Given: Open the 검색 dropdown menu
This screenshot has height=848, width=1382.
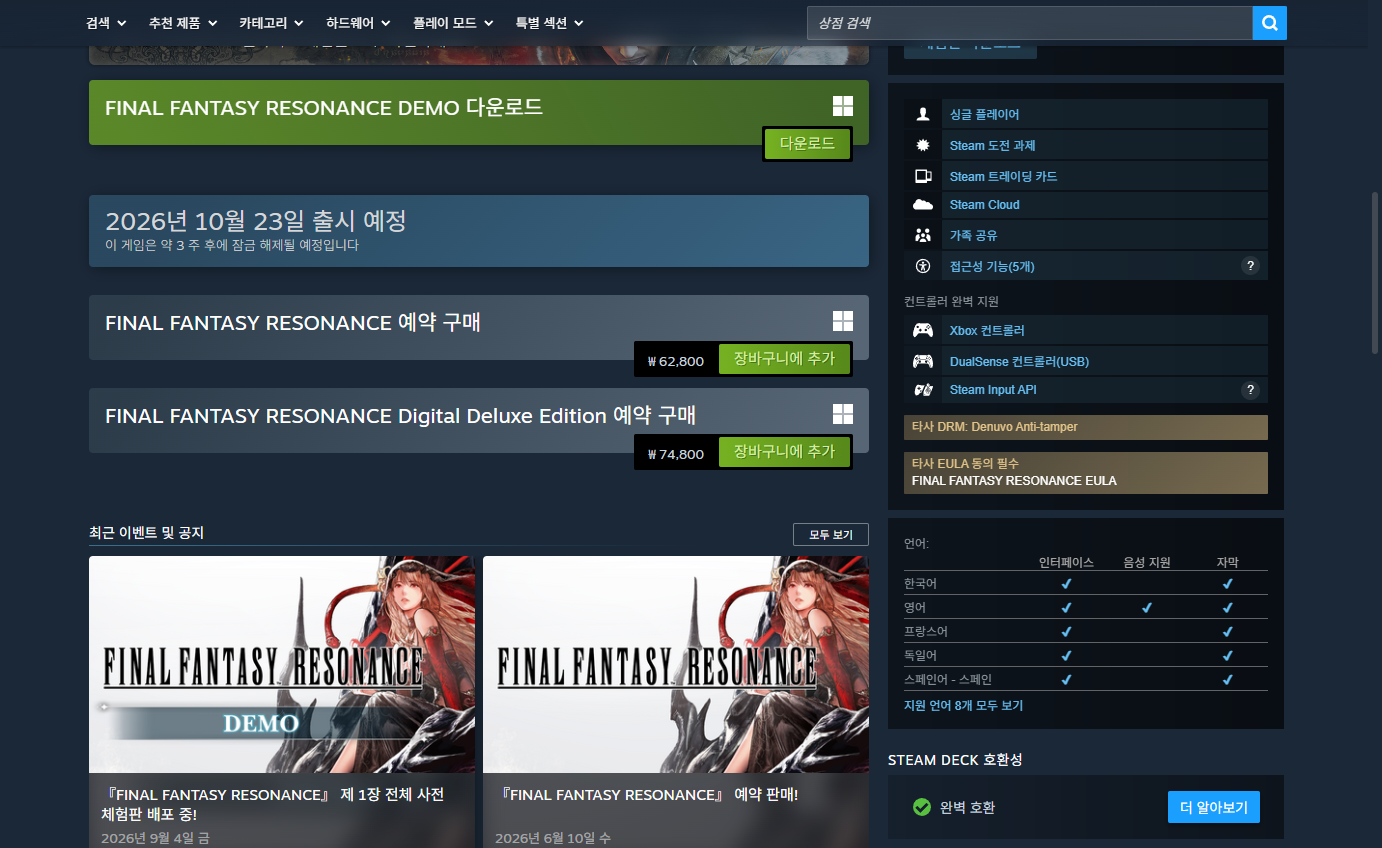Looking at the screenshot, I should 106,23.
